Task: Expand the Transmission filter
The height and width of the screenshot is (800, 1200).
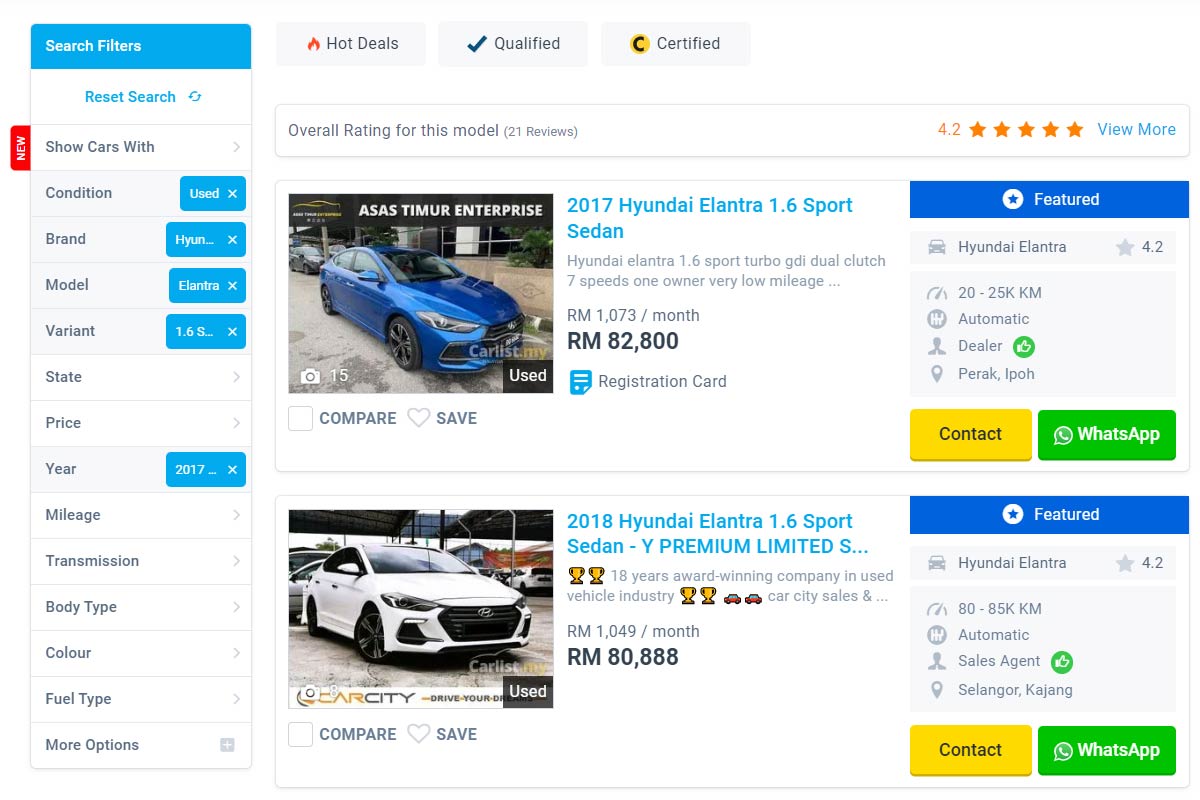Action: 141,561
